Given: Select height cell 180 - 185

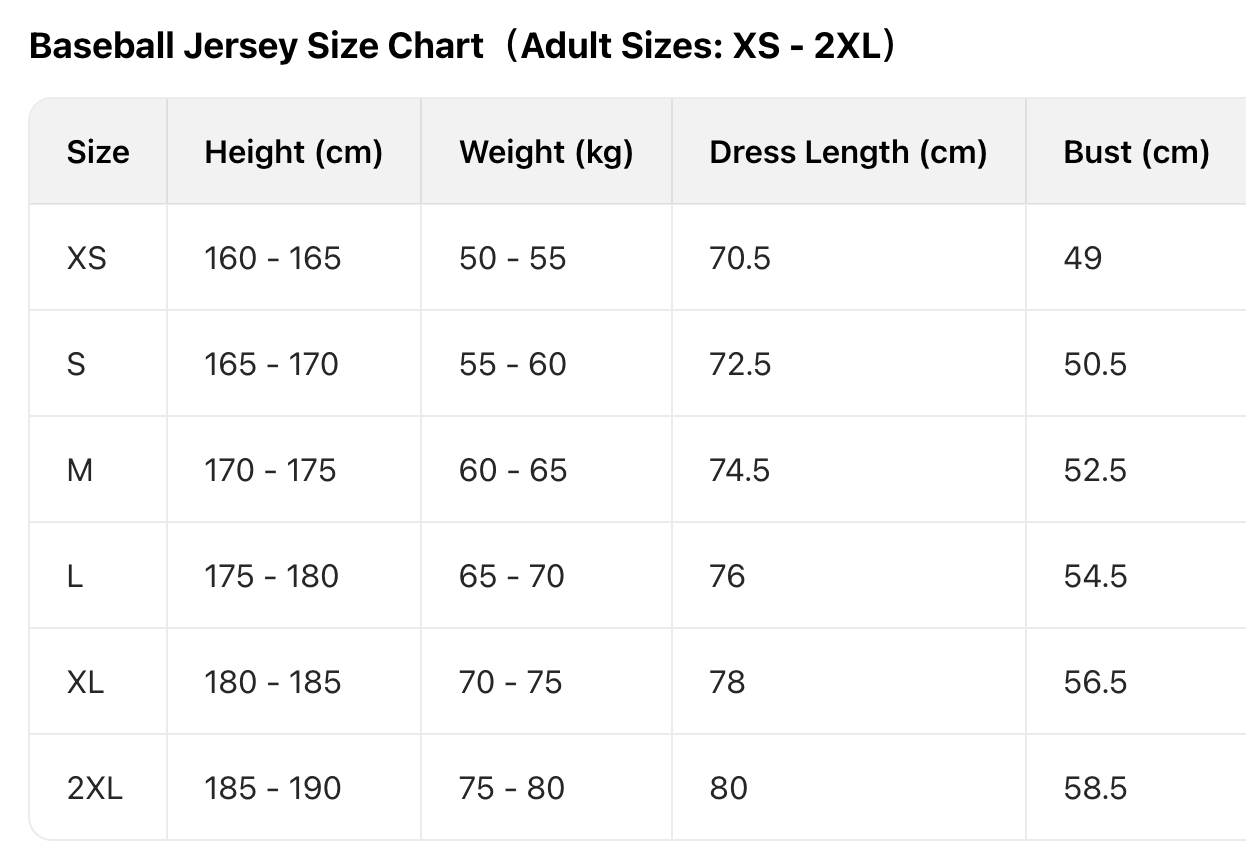Looking at the screenshot, I should click(x=272, y=682).
